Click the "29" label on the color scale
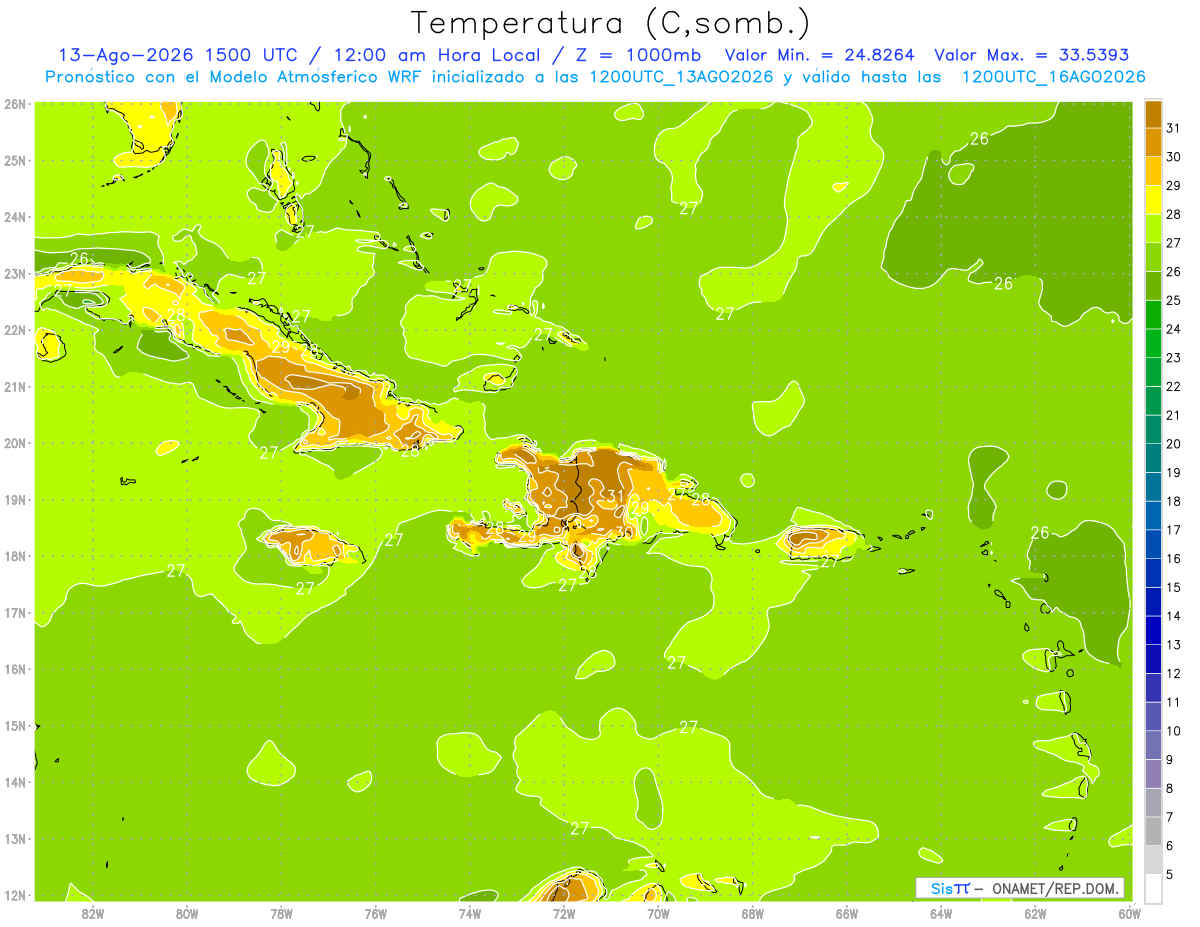Screen dimensions: 1200x927 [1174, 186]
